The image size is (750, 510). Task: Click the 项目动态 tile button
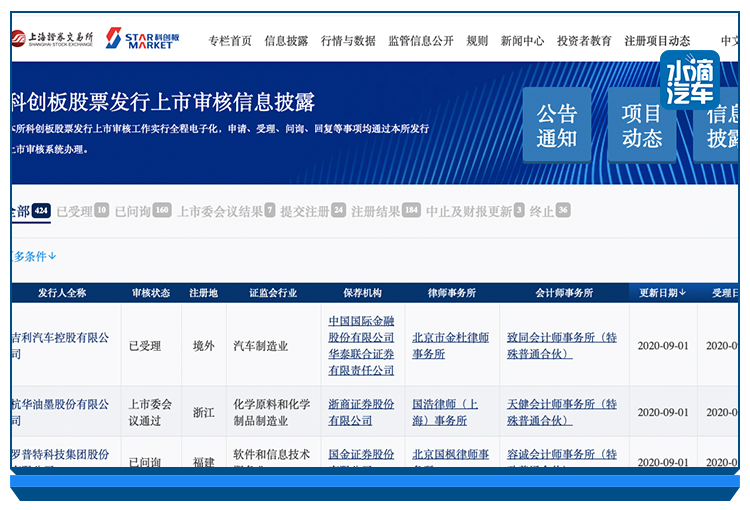(x=642, y=125)
